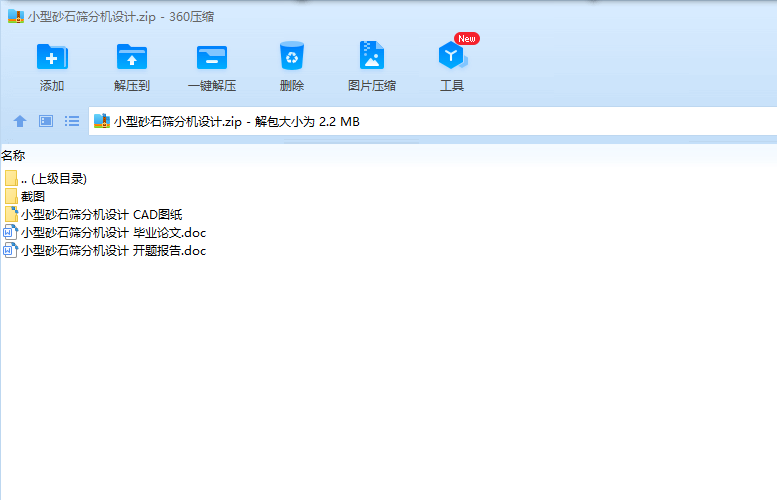Viewport: 777px width, 500px height.
Task: Click the 360压缩 app icon in title bar
Action: pos(16,16)
